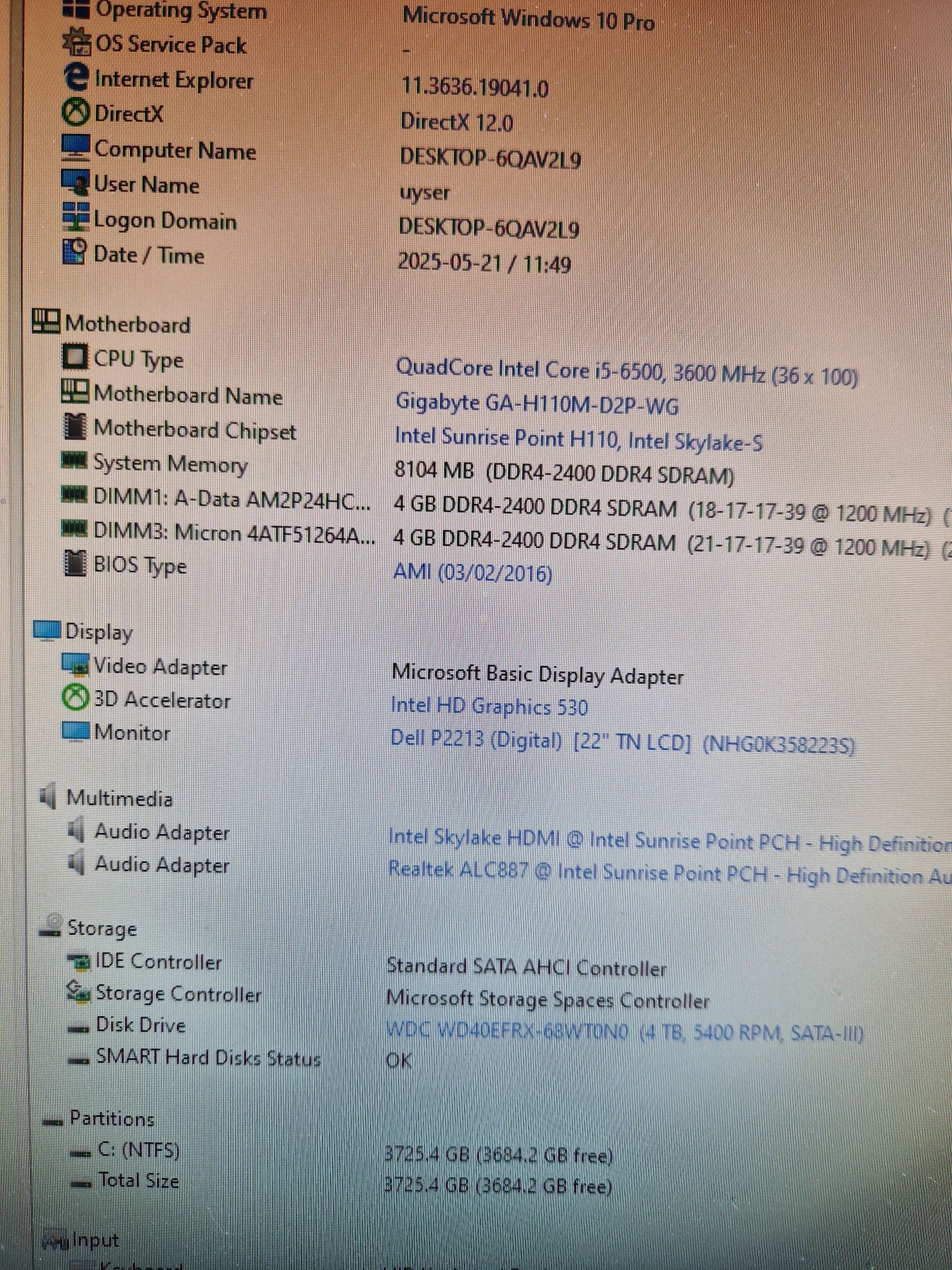
Task: Click the Monitor row icon
Action: coord(76,731)
